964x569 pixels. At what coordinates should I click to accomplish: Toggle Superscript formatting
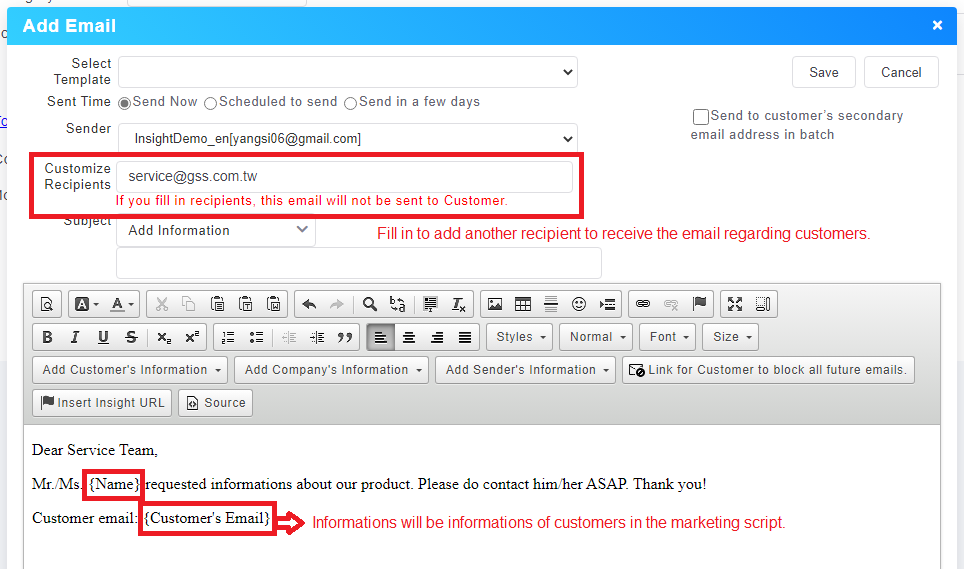[192, 337]
